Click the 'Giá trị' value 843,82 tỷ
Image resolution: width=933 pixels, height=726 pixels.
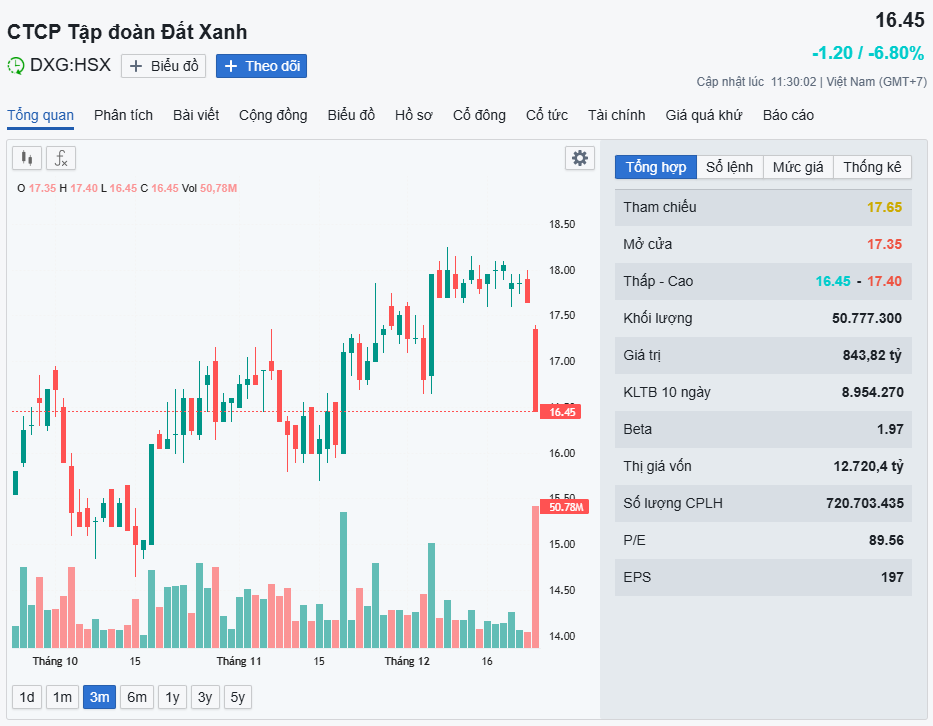(872, 355)
